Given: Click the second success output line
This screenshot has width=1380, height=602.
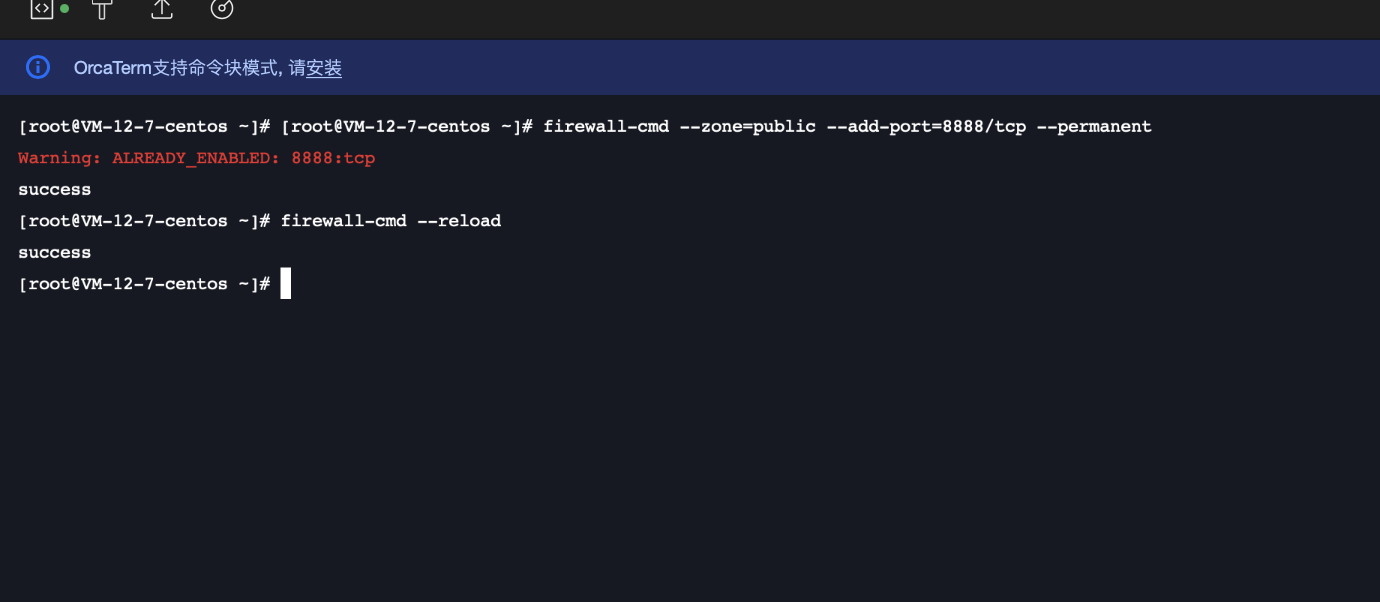Looking at the screenshot, I should tap(55, 253).
